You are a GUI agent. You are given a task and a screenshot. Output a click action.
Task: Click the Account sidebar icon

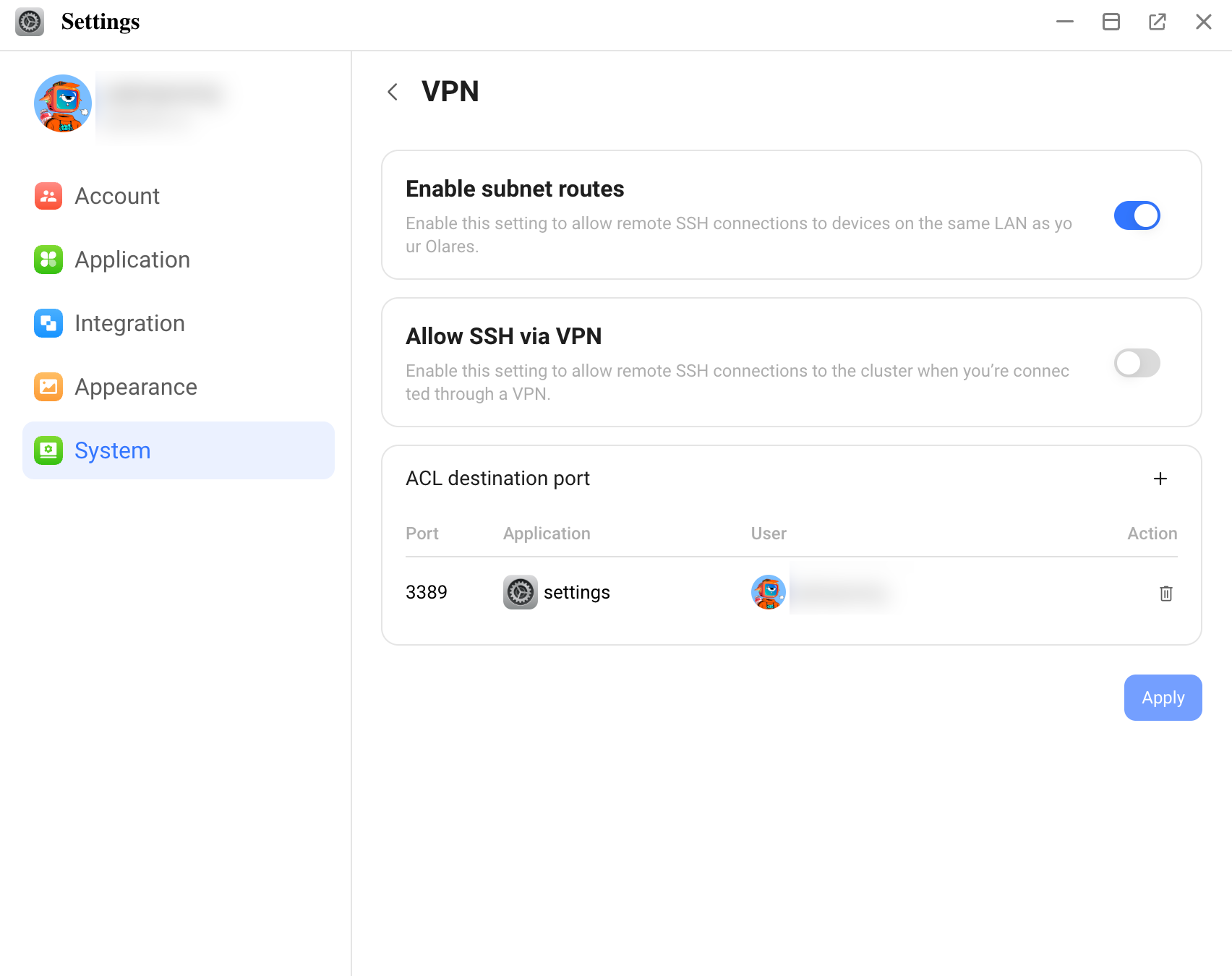click(x=48, y=196)
